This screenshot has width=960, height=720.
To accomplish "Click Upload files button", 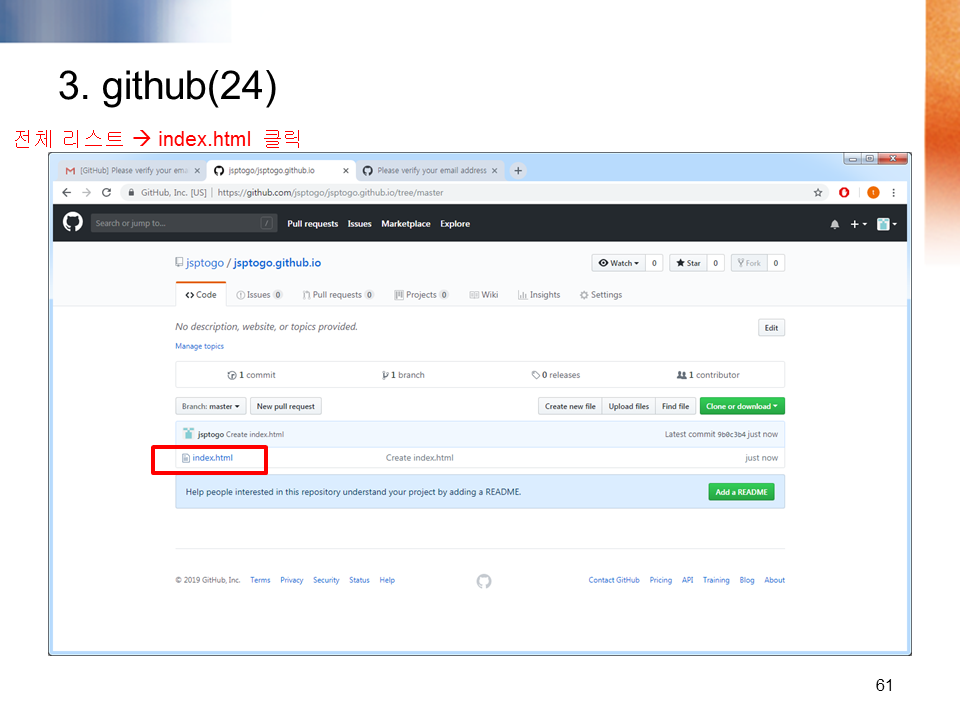I will pos(629,406).
